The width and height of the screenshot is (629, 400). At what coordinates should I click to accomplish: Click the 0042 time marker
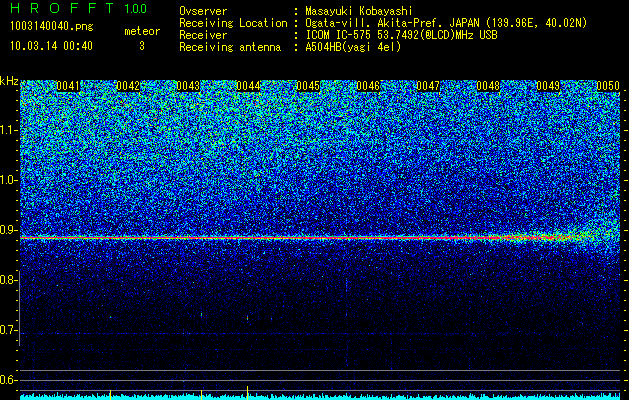click(x=128, y=86)
